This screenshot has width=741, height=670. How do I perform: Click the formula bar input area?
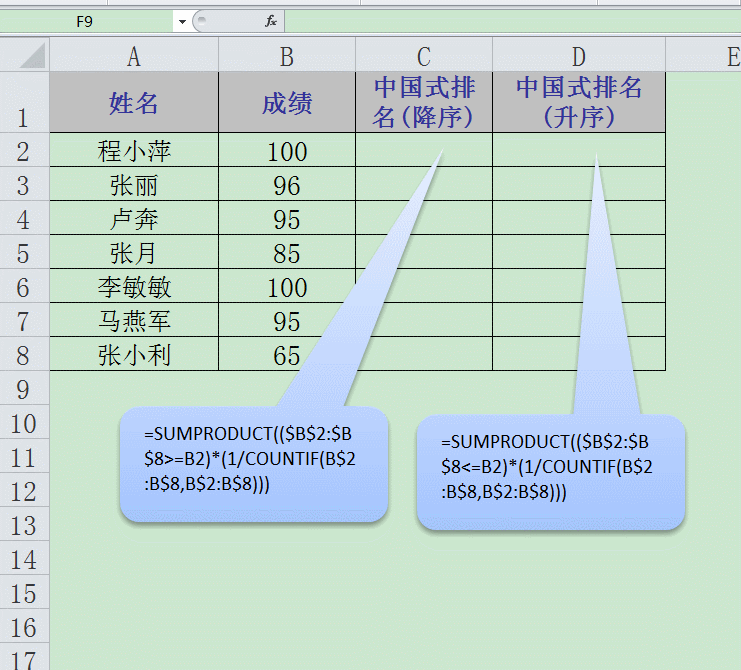point(512,21)
